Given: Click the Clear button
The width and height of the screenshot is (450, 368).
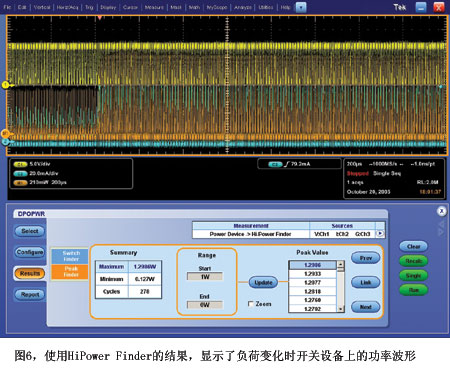Looking at the screenshot, I should (413, 247).
